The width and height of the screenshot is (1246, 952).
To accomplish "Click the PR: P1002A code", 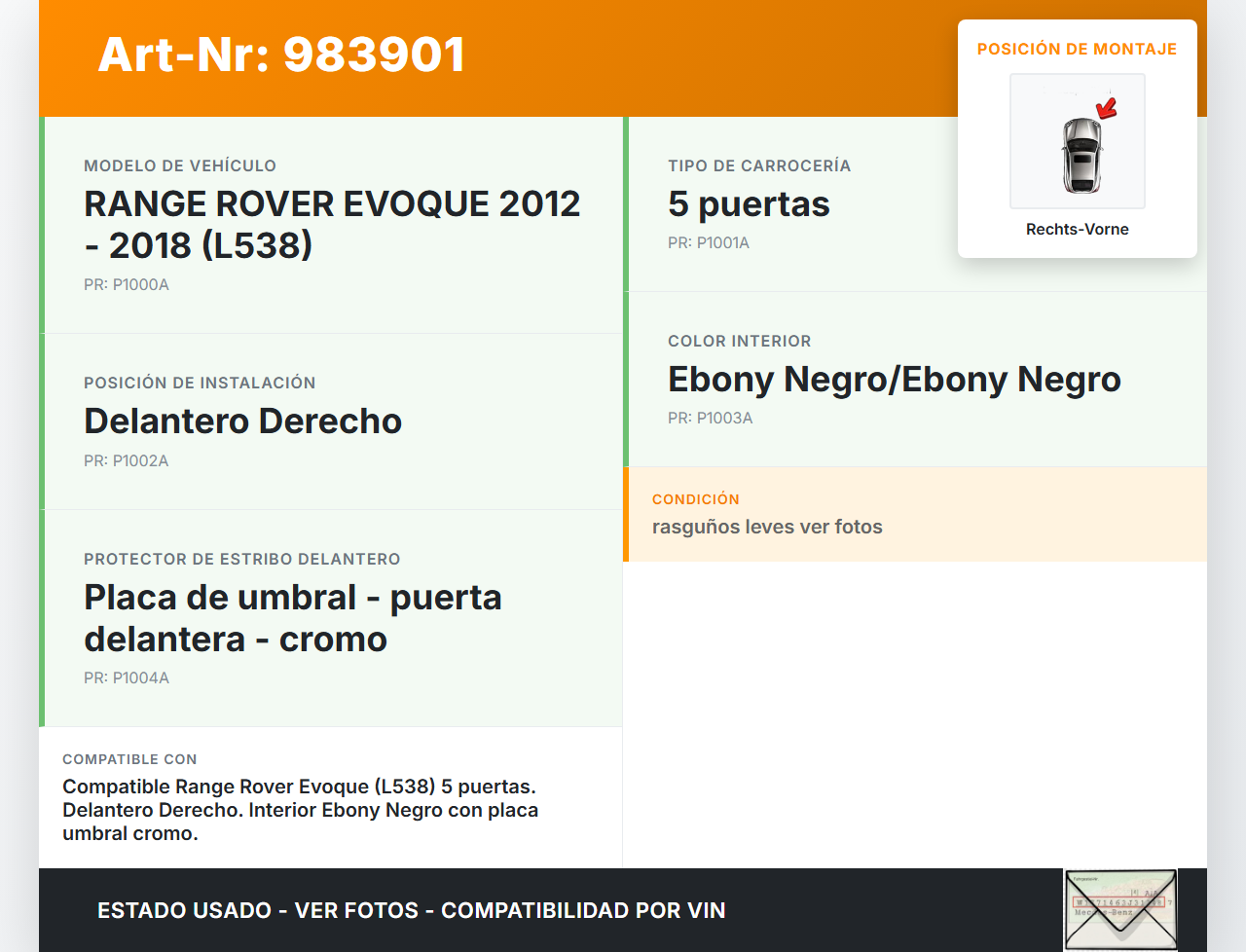I will (x=127, y=461).
